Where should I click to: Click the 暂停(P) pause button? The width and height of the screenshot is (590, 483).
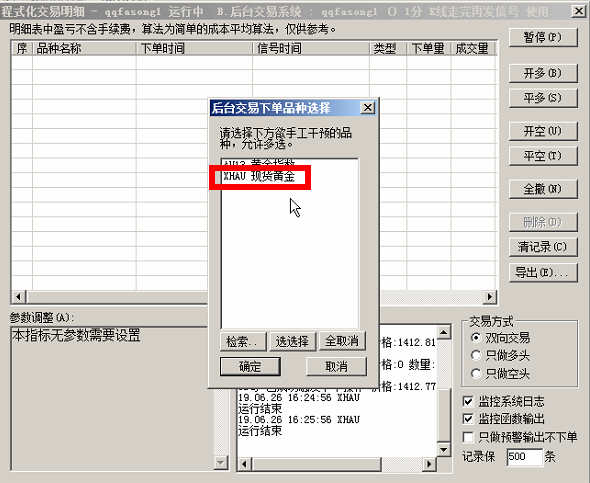click(543, 38)
